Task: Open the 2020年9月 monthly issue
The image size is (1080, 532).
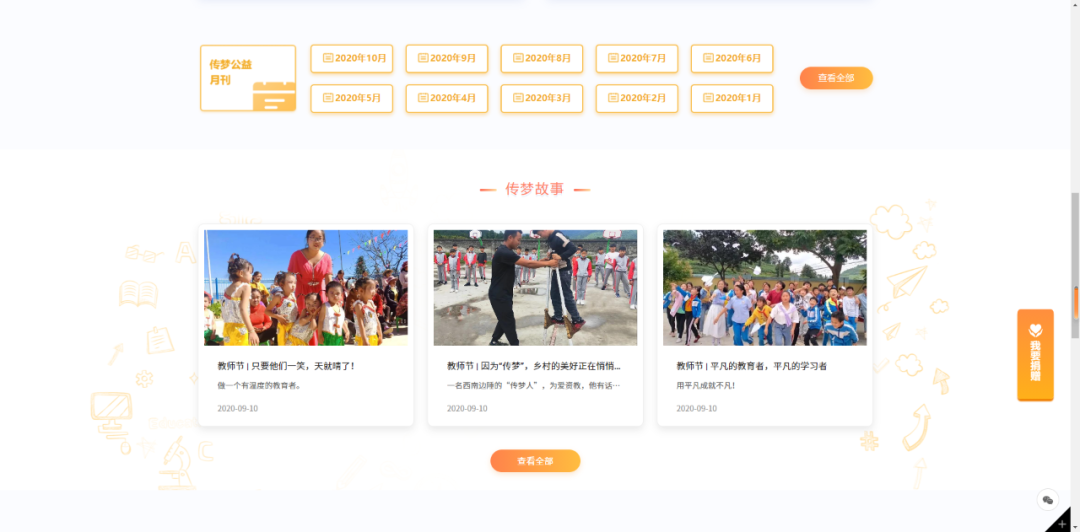Action: click(446, 58)
